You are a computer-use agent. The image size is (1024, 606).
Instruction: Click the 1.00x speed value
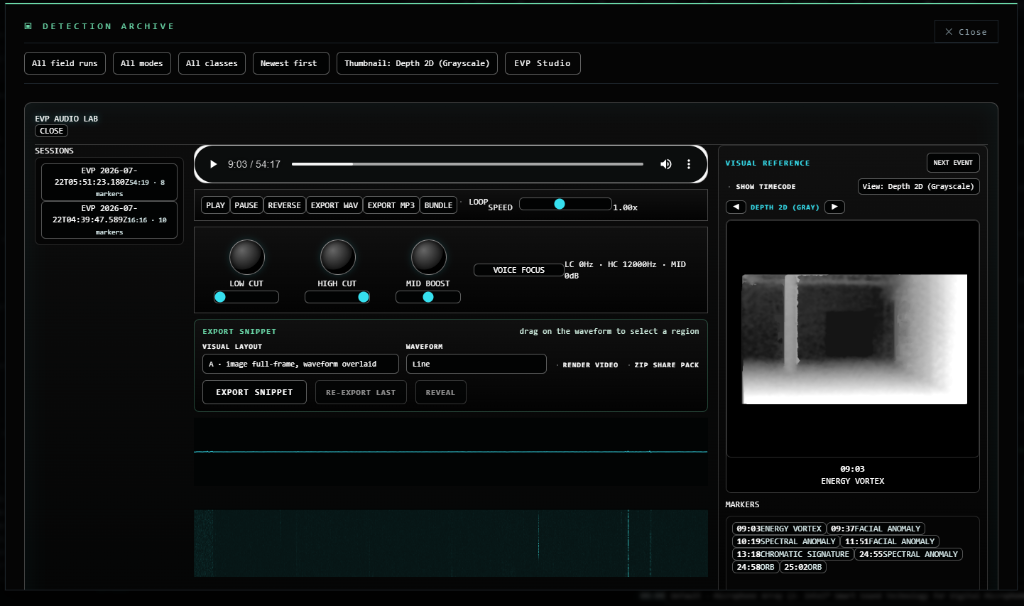click(x=625, y=208)
